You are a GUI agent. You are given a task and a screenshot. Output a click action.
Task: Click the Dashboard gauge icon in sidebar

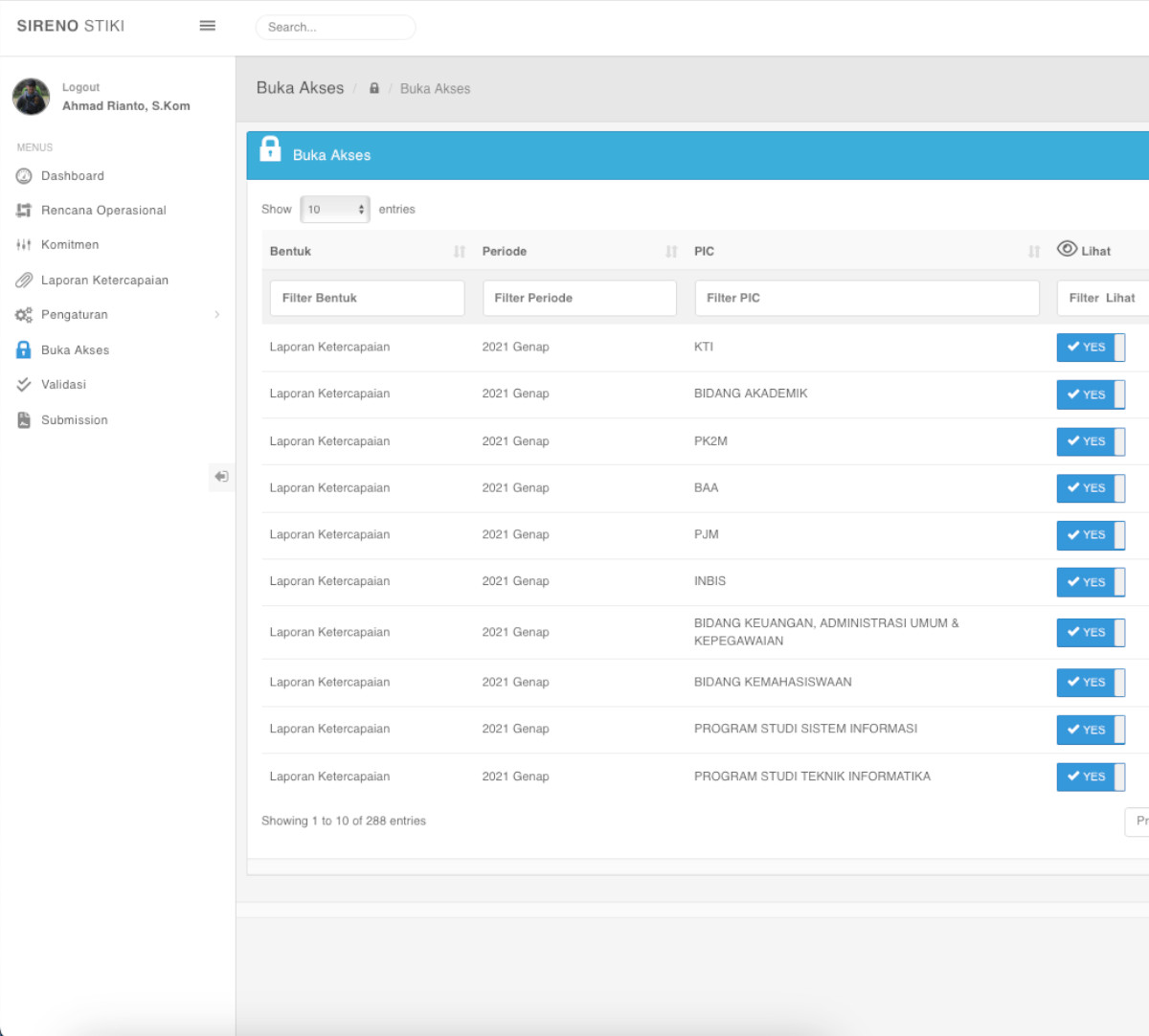click(24, 176)
